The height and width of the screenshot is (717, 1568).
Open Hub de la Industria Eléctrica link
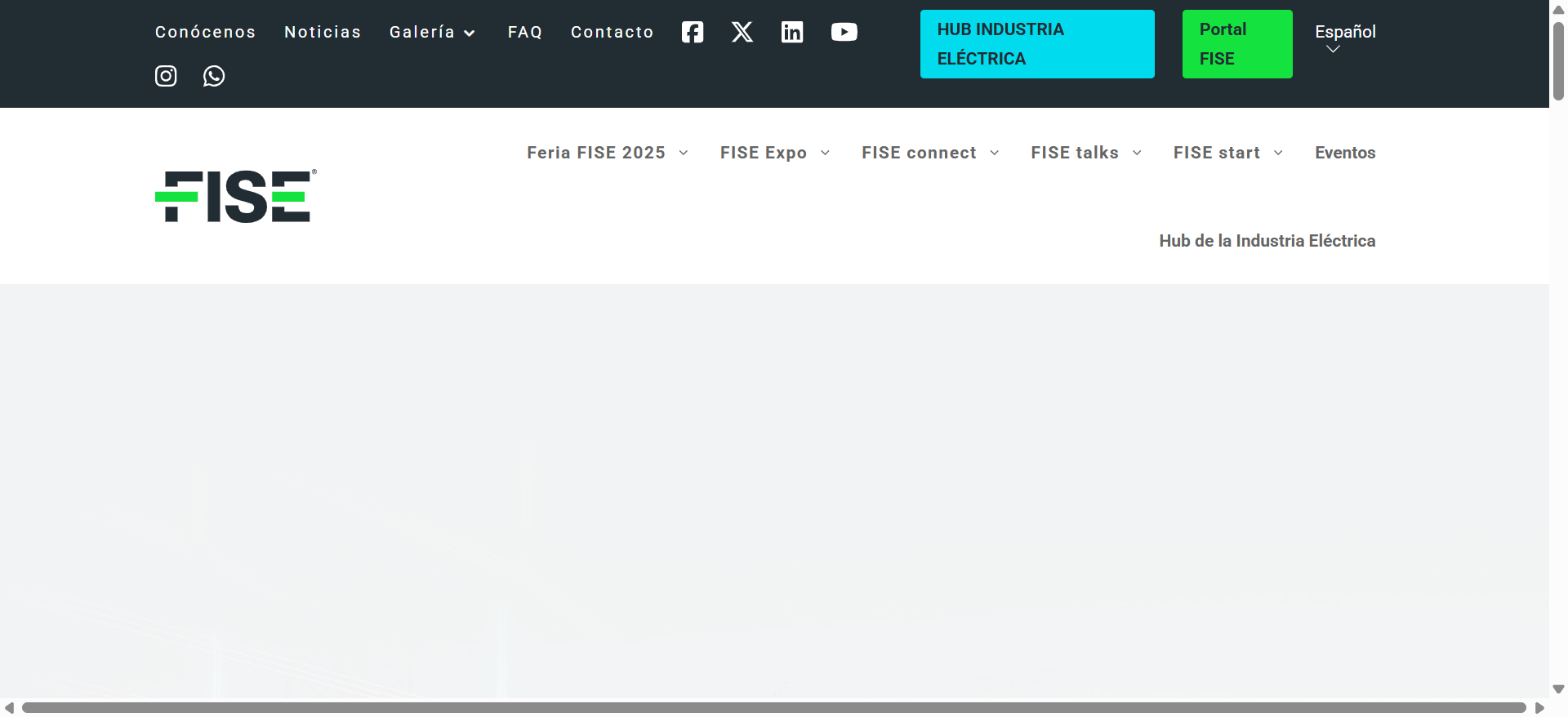(1267, 241)
